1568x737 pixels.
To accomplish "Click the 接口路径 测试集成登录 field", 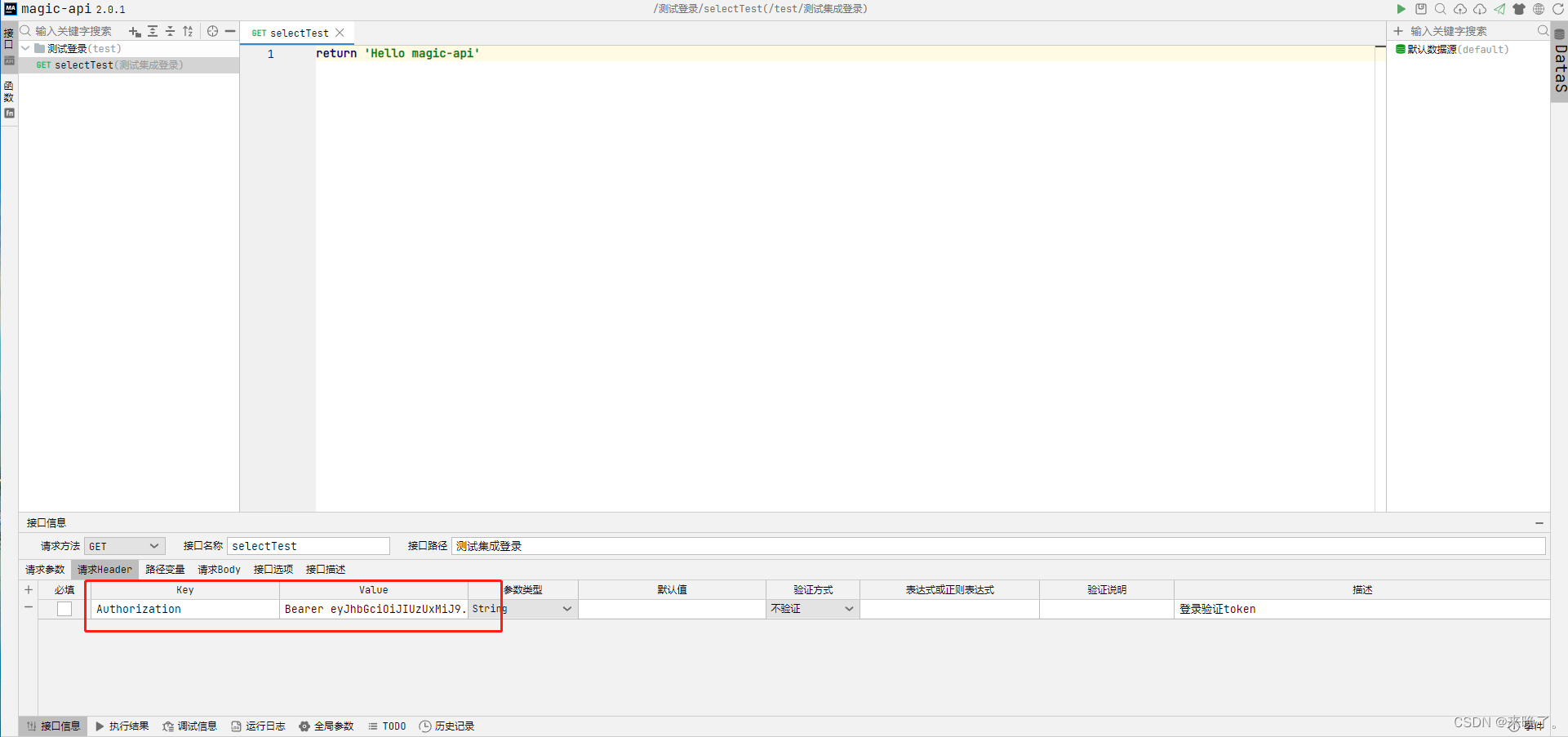I will coord(998,546).
